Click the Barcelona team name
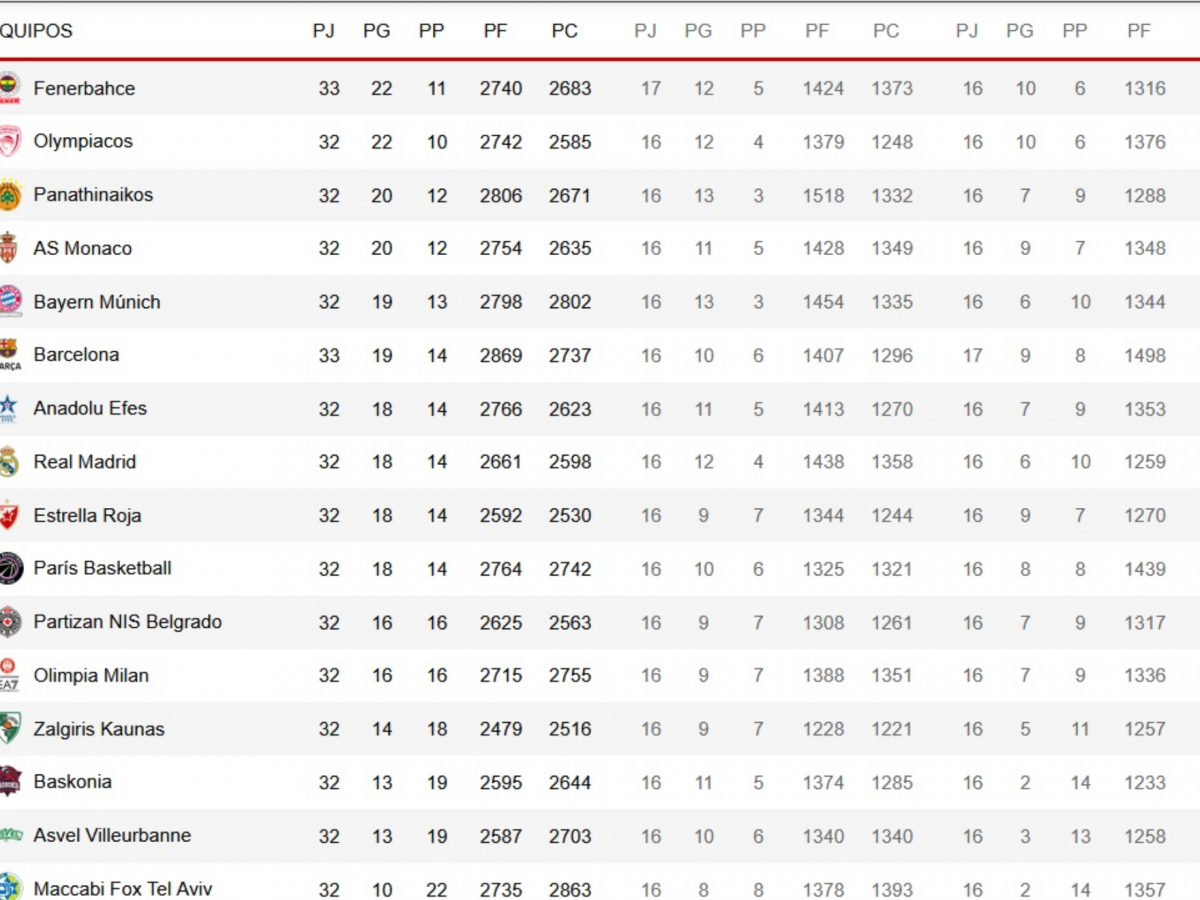Viewport: 1200px width, 900px height. point(76,355)
